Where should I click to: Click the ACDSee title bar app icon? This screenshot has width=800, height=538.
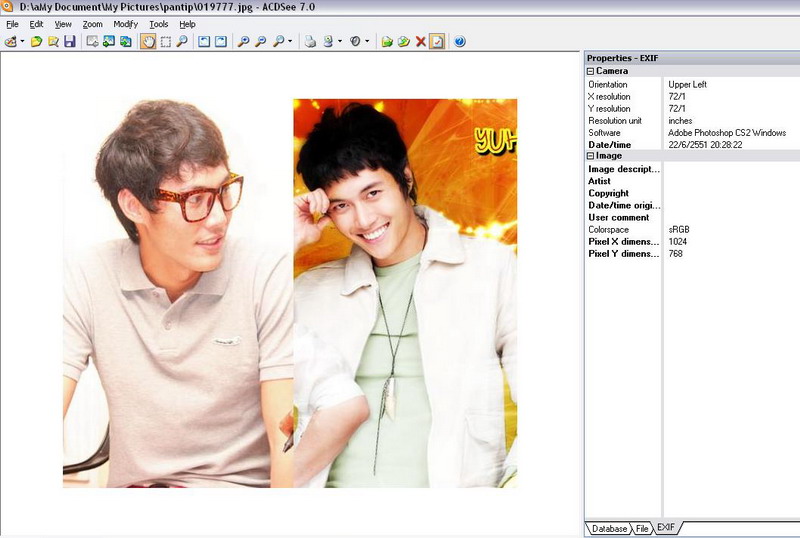7,7
